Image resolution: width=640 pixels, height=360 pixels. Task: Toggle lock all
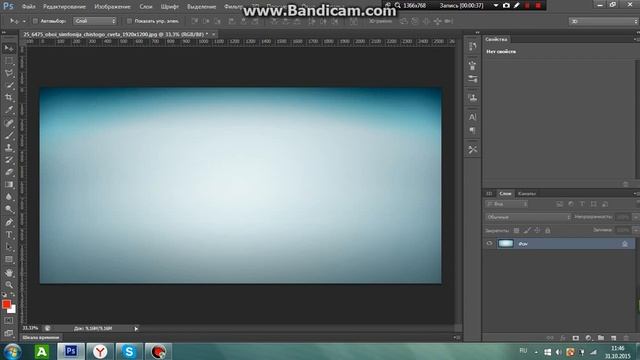548,231
